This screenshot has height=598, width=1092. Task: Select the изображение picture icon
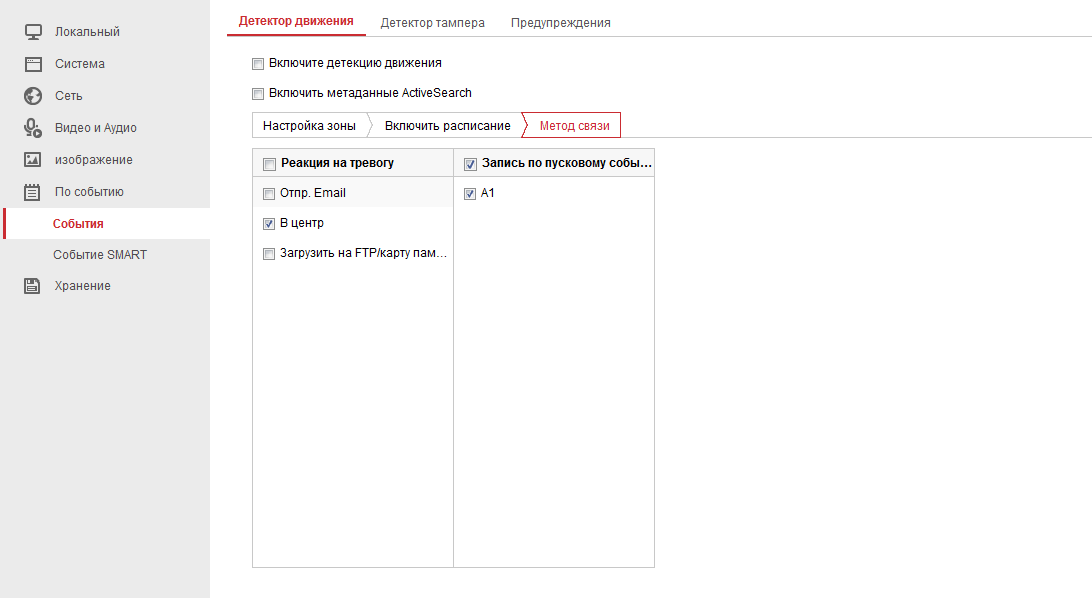pyautogui.click(x=32, y=159)
